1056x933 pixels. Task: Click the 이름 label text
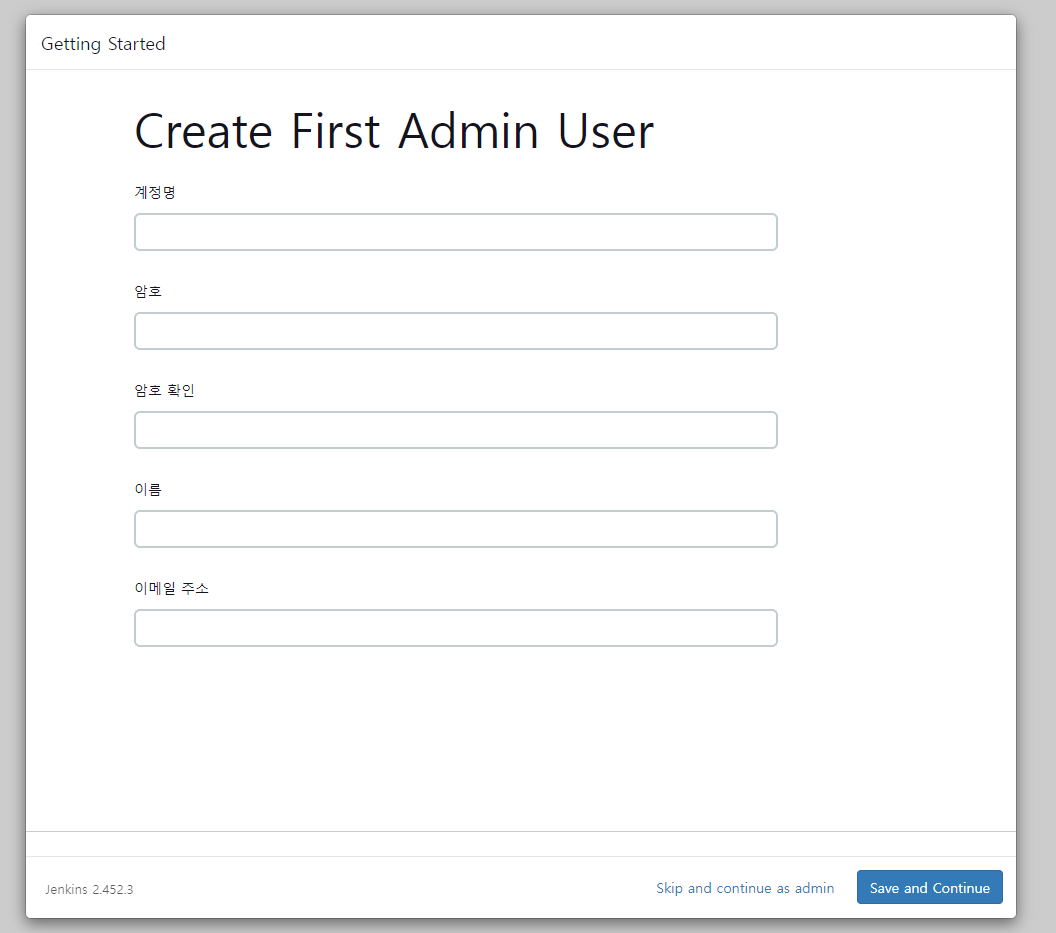pos(147,489)
